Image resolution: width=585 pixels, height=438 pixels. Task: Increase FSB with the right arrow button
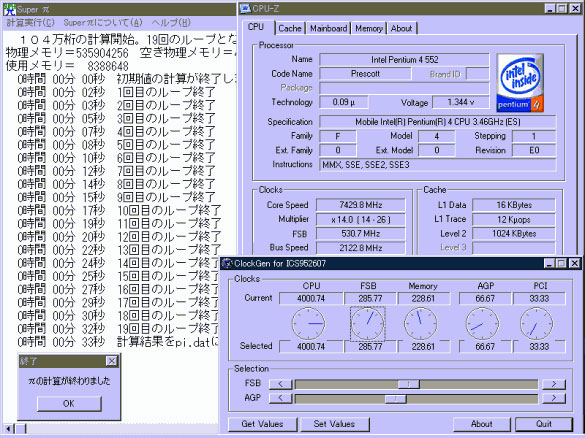(x=554, y=384)
